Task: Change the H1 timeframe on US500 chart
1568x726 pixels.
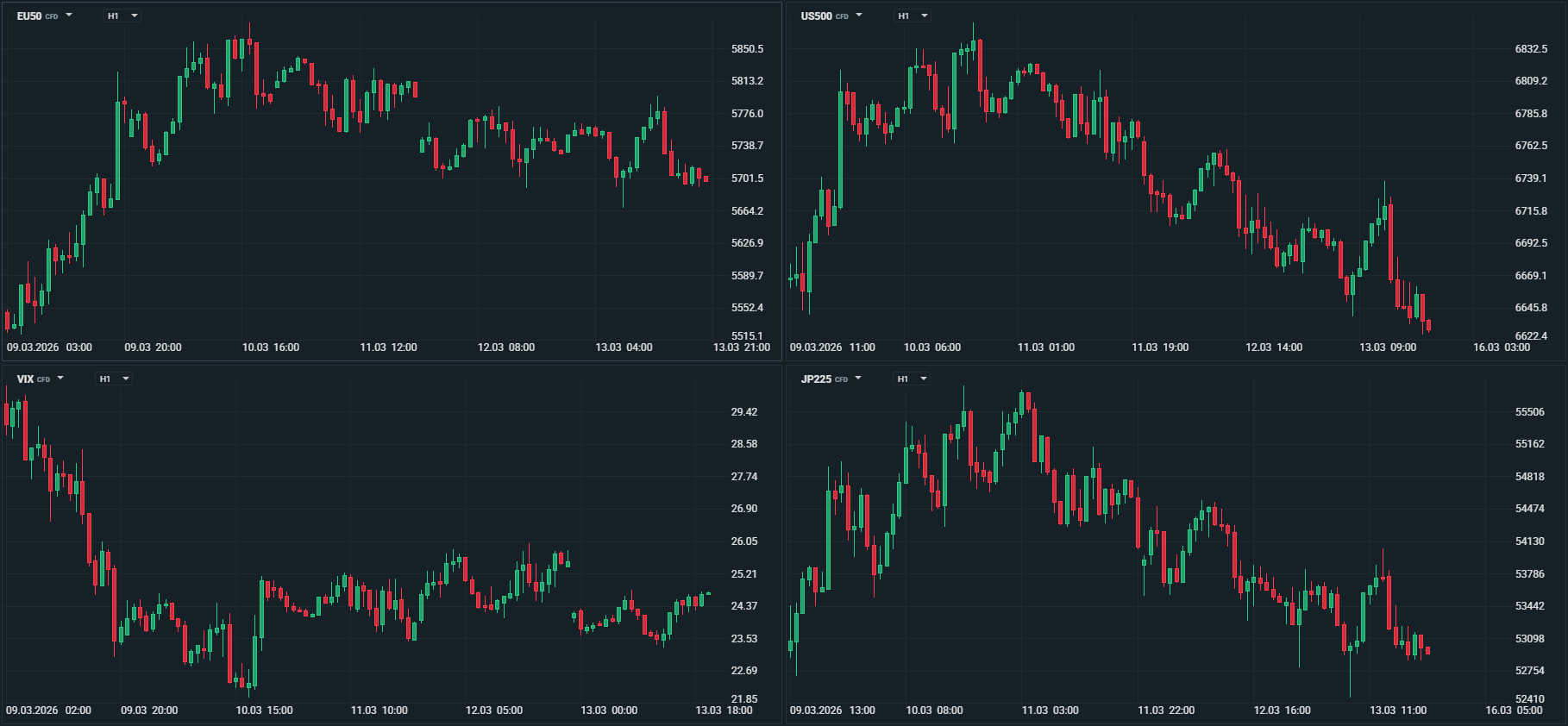Action: [912, 16]
